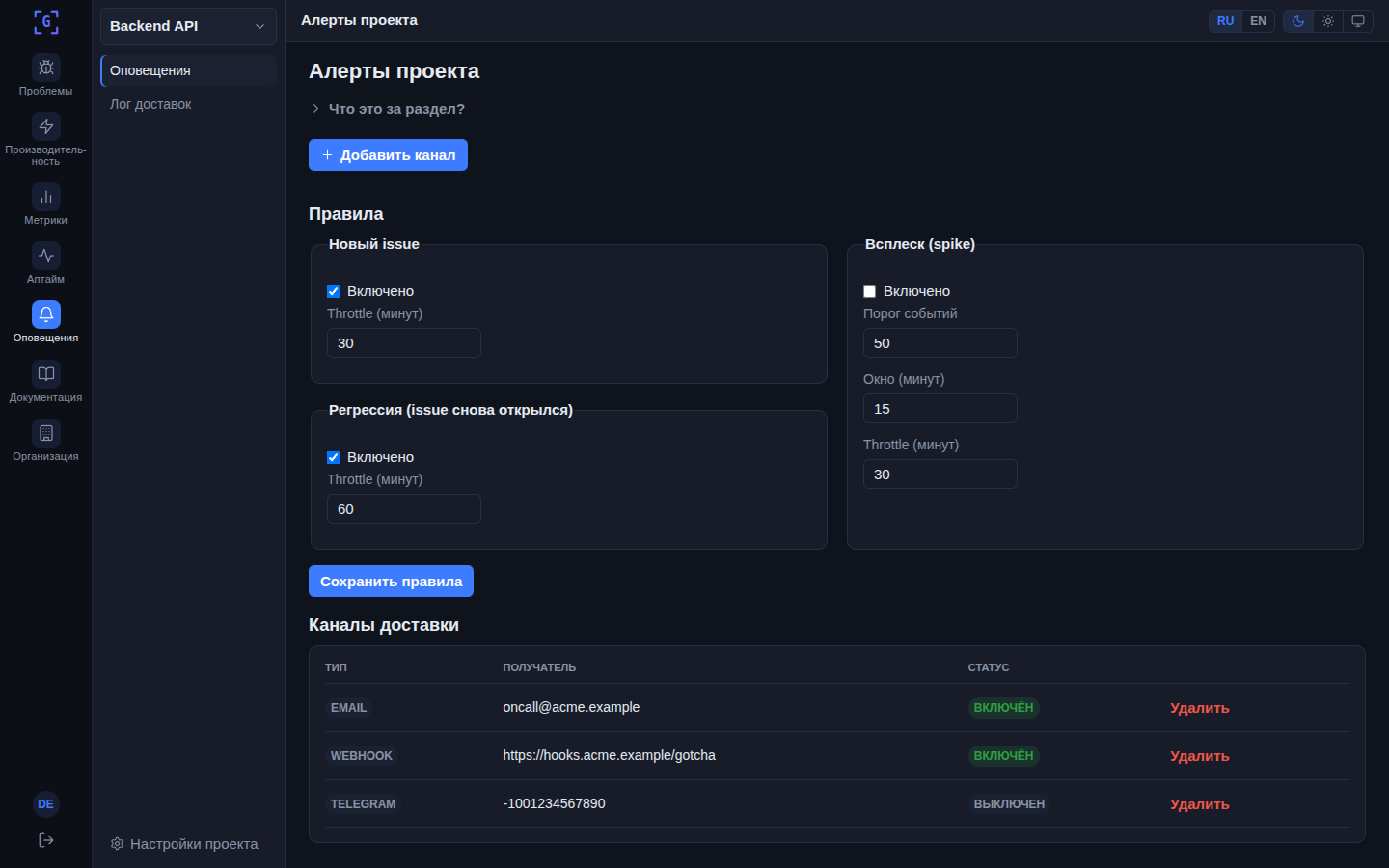Viewport: 1389px width, 868px height.
Task: Open Производительность lightning icon
Action: click(45, 126)
